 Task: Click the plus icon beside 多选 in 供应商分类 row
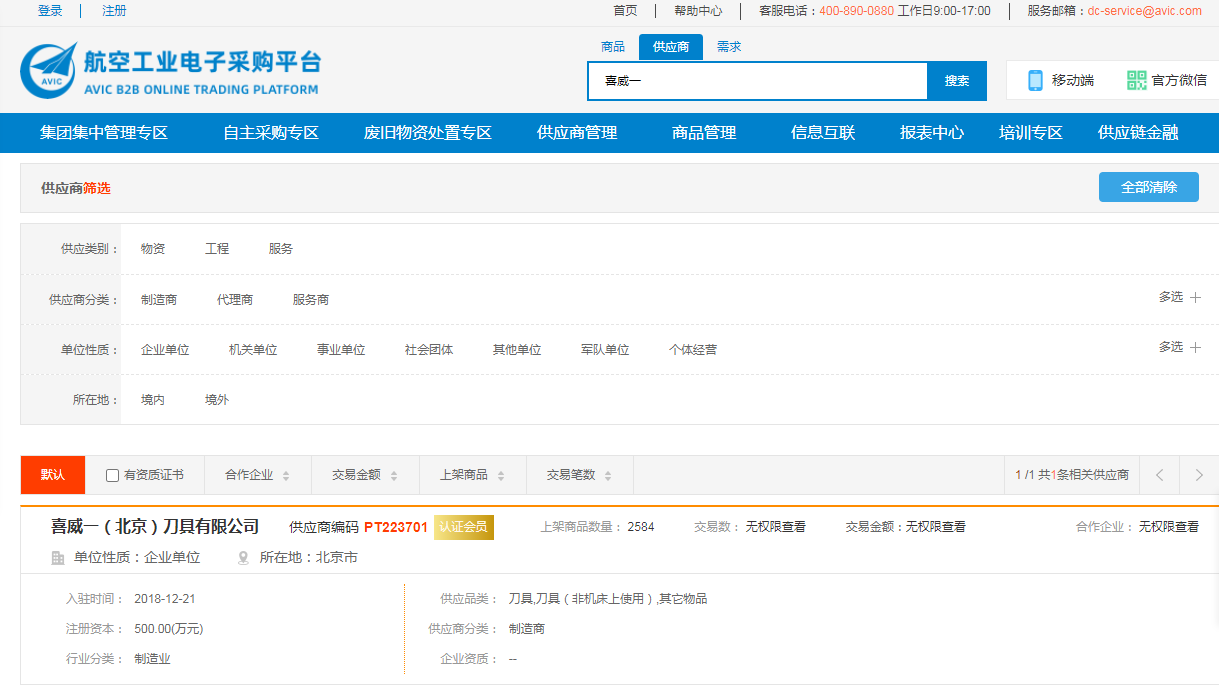1195,297
